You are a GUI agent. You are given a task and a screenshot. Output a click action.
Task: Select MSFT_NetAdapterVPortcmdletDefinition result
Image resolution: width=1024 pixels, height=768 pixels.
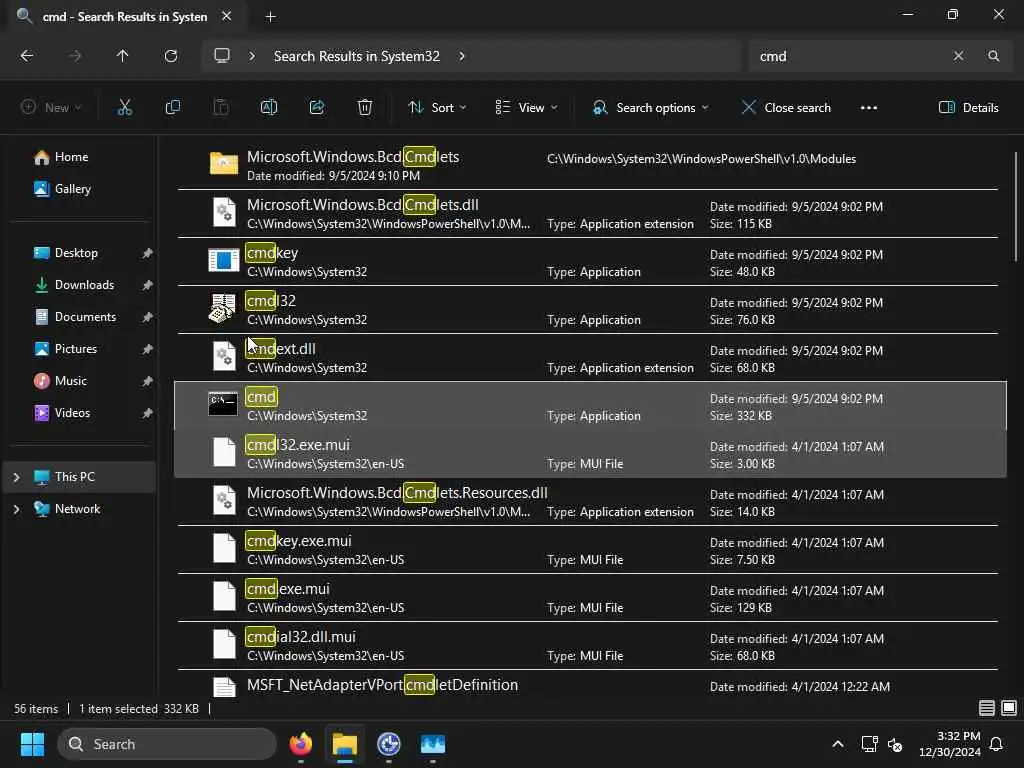point(588,684)
